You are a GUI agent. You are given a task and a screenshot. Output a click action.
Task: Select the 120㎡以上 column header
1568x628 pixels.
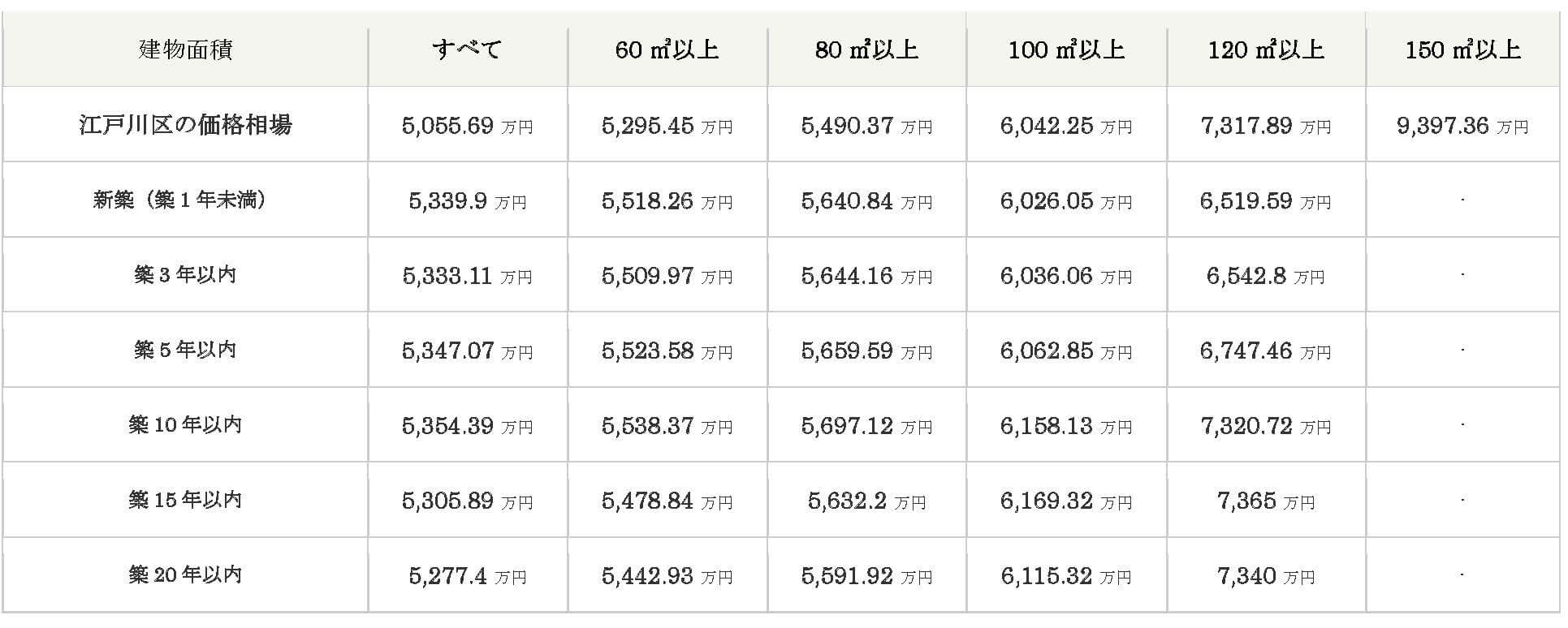tap(1267, 49)
